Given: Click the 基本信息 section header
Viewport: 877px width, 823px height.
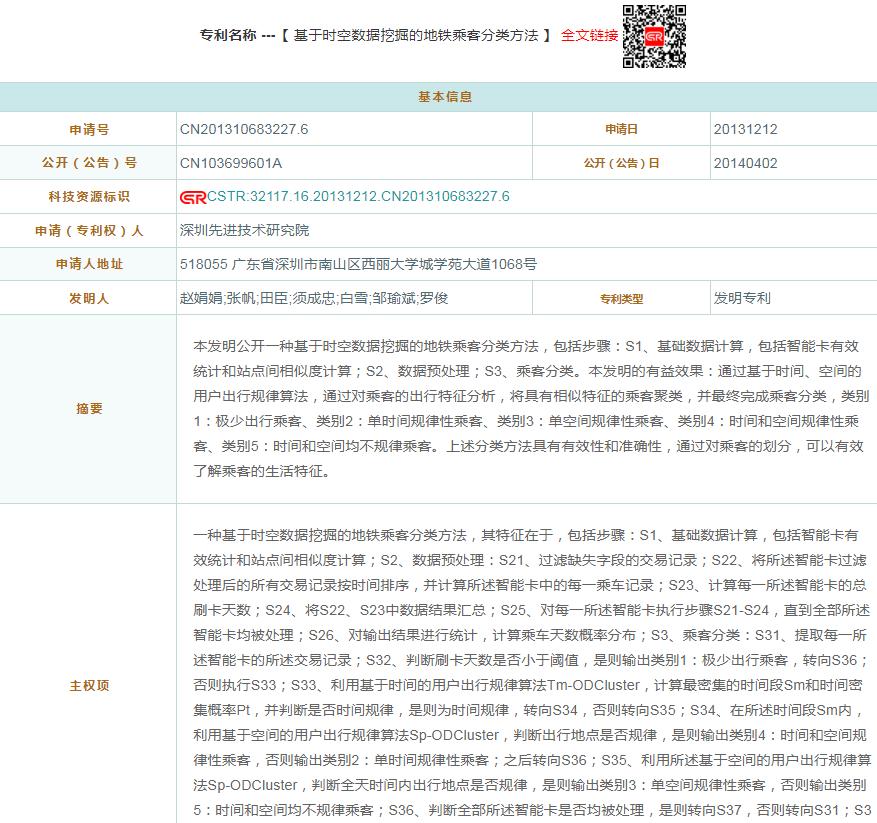Looking at the screenshot, I should click(x=438, y=97).
